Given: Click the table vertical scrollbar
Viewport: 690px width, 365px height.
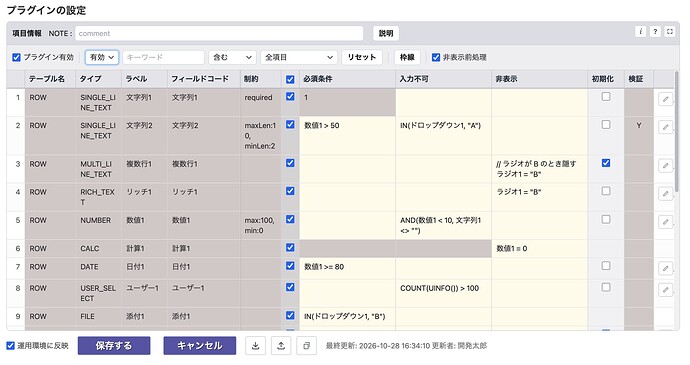Looking at the screenshot, I should (677, 132).
